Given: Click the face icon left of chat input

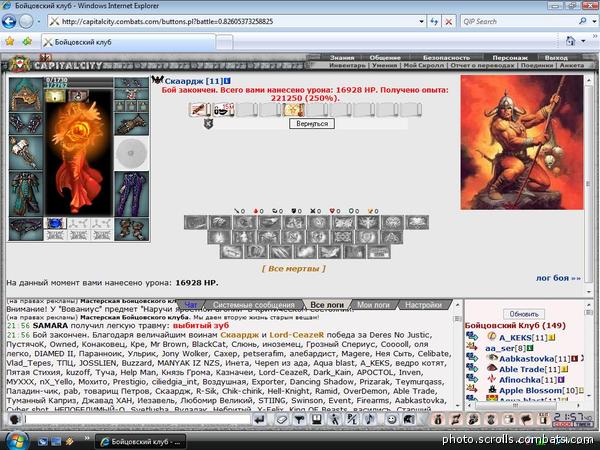Looking at the screenshot, I should [15, 419].
